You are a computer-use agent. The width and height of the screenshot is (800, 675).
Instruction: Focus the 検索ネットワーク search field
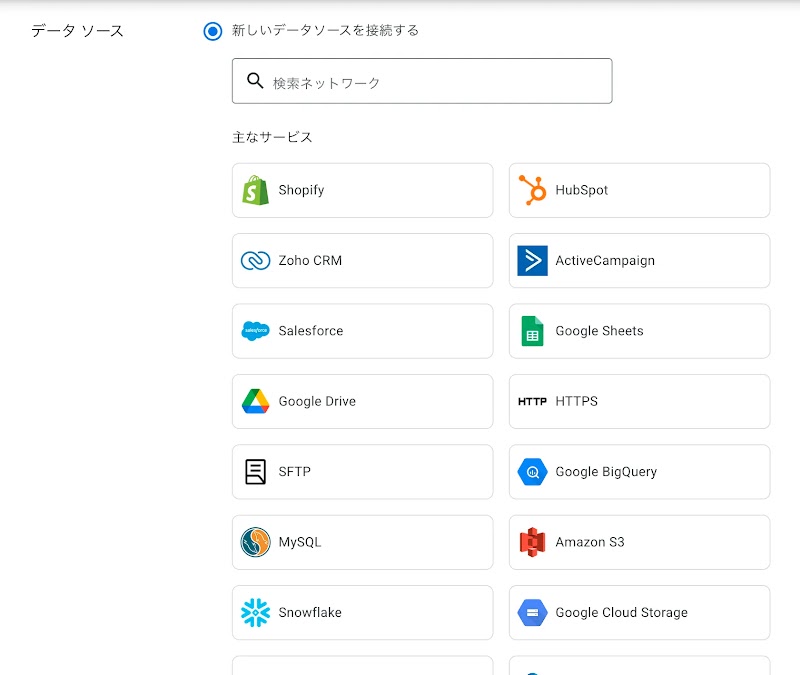click(x=422, y=81)
